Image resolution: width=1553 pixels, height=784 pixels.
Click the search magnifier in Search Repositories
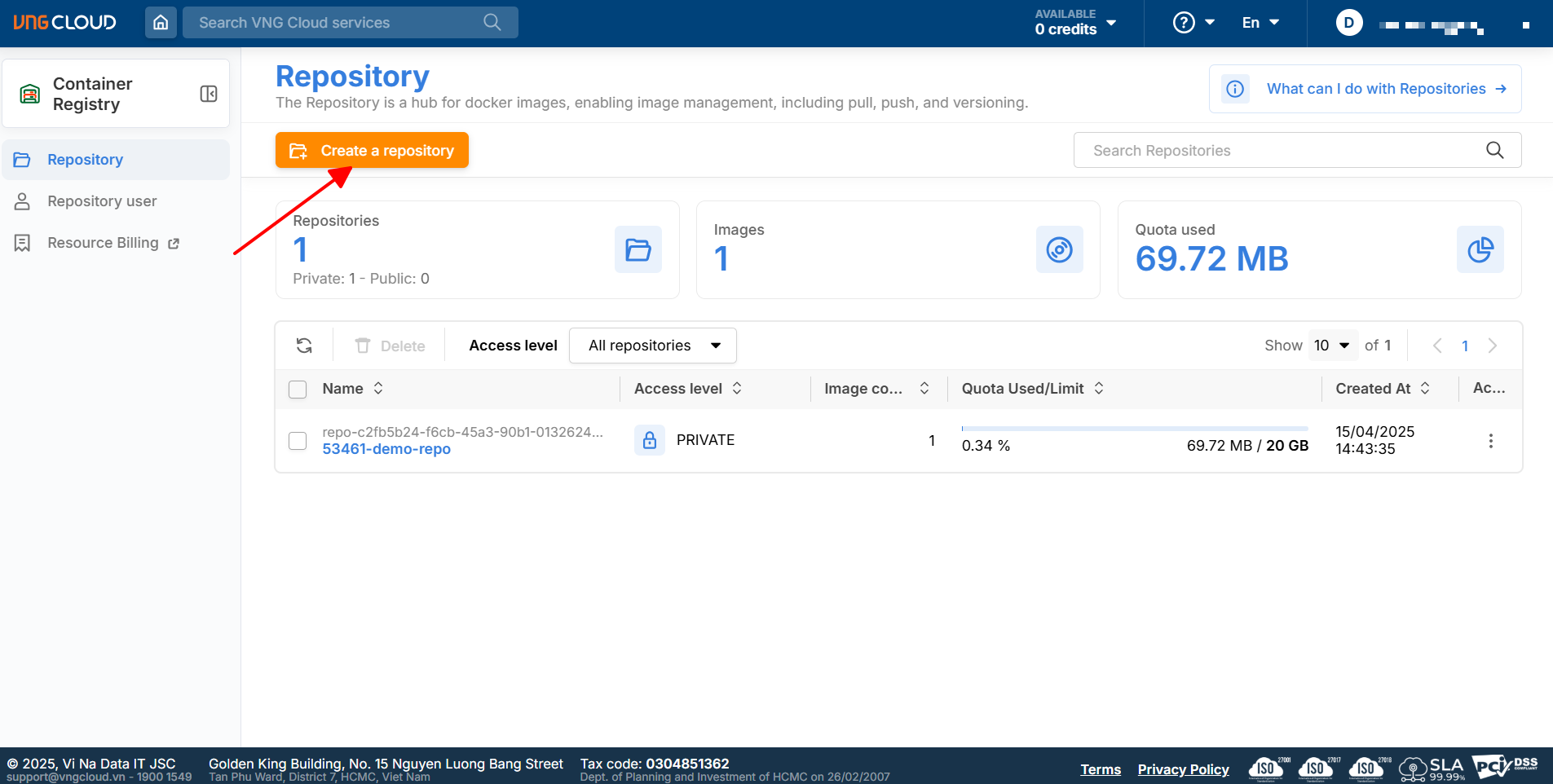[1494, 150]
